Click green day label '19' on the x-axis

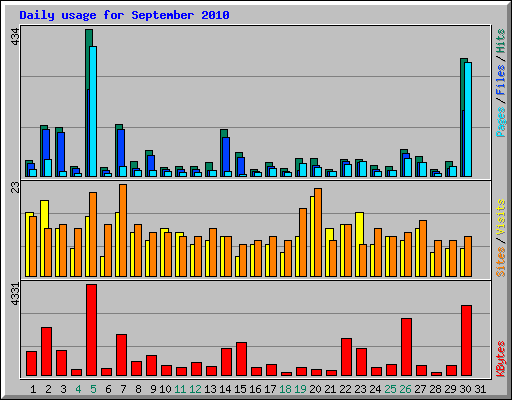pos(300,389)
